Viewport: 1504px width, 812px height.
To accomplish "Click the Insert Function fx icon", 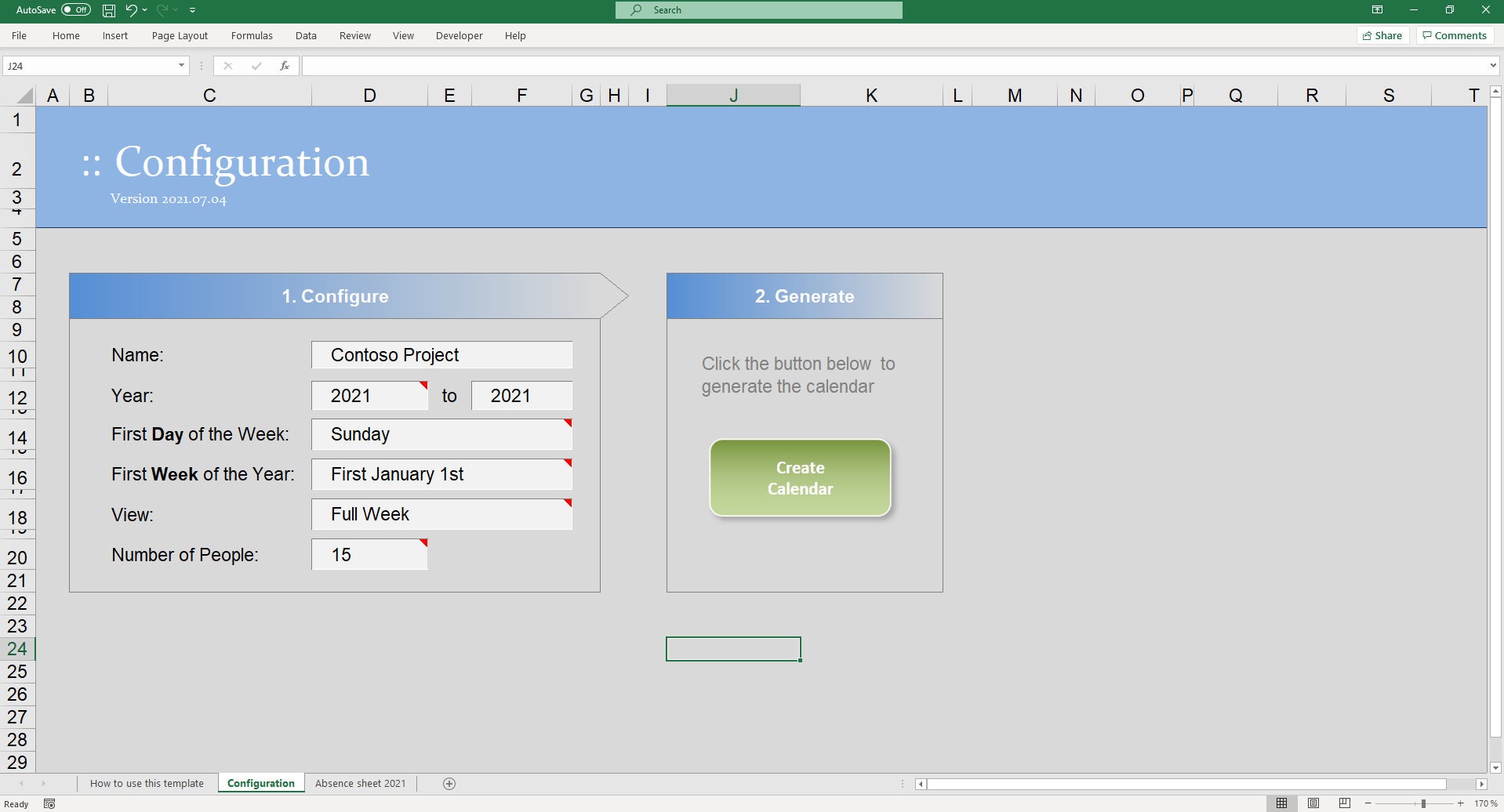I will (284, 65).
